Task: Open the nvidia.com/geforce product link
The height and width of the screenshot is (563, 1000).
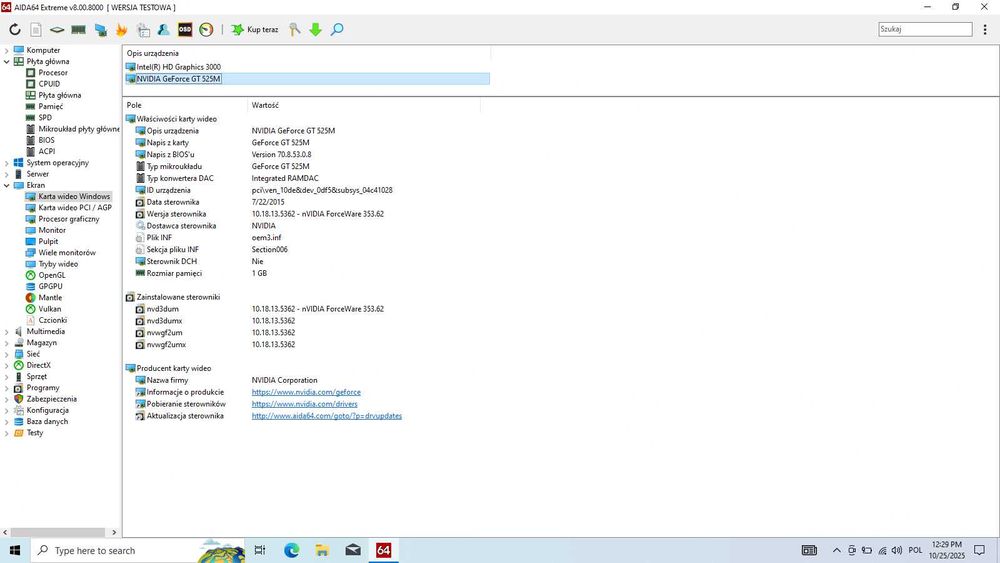Action: click(306, 393)
